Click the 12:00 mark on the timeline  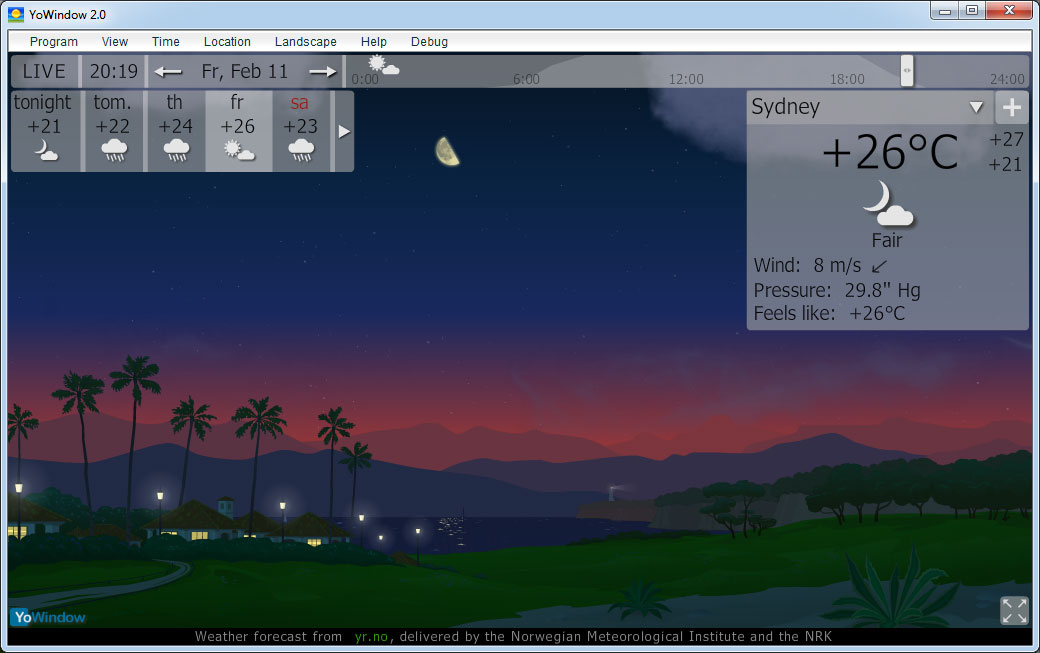[686, 79]
